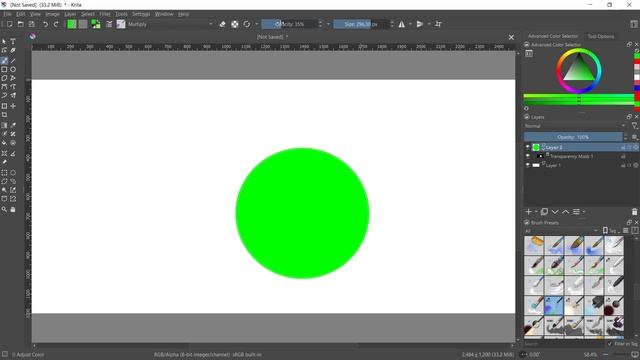Viewport: 640px width, 360px height.
Task: Move layer down with the down arrow
Action: pos(555,211)
